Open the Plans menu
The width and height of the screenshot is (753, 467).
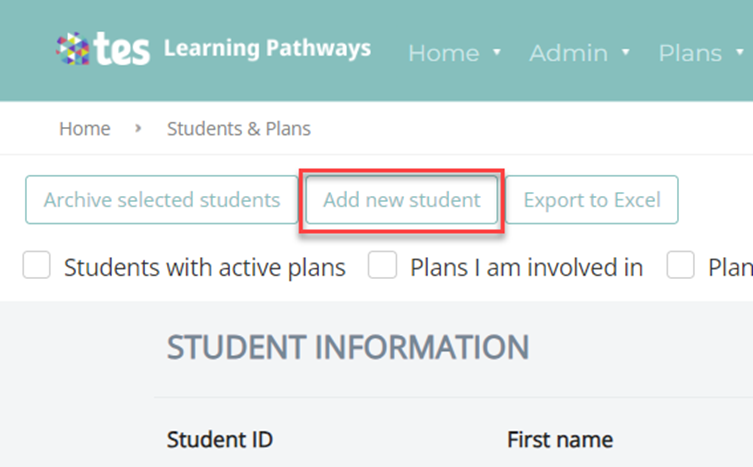pyautogui.click(x=690, y=53)
